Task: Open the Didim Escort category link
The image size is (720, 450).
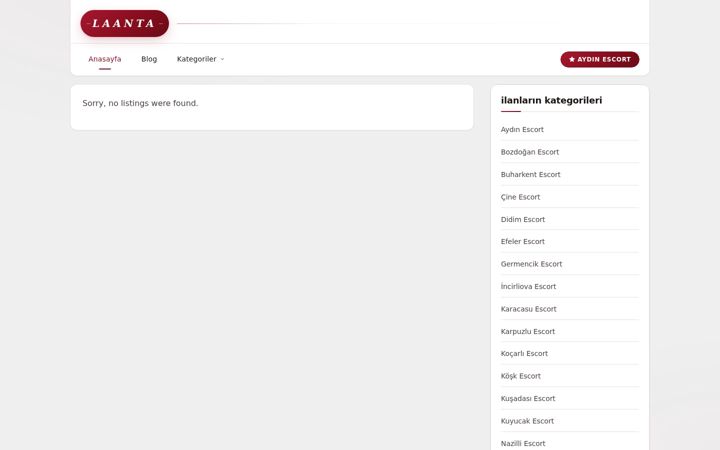Action: (523, 219)
